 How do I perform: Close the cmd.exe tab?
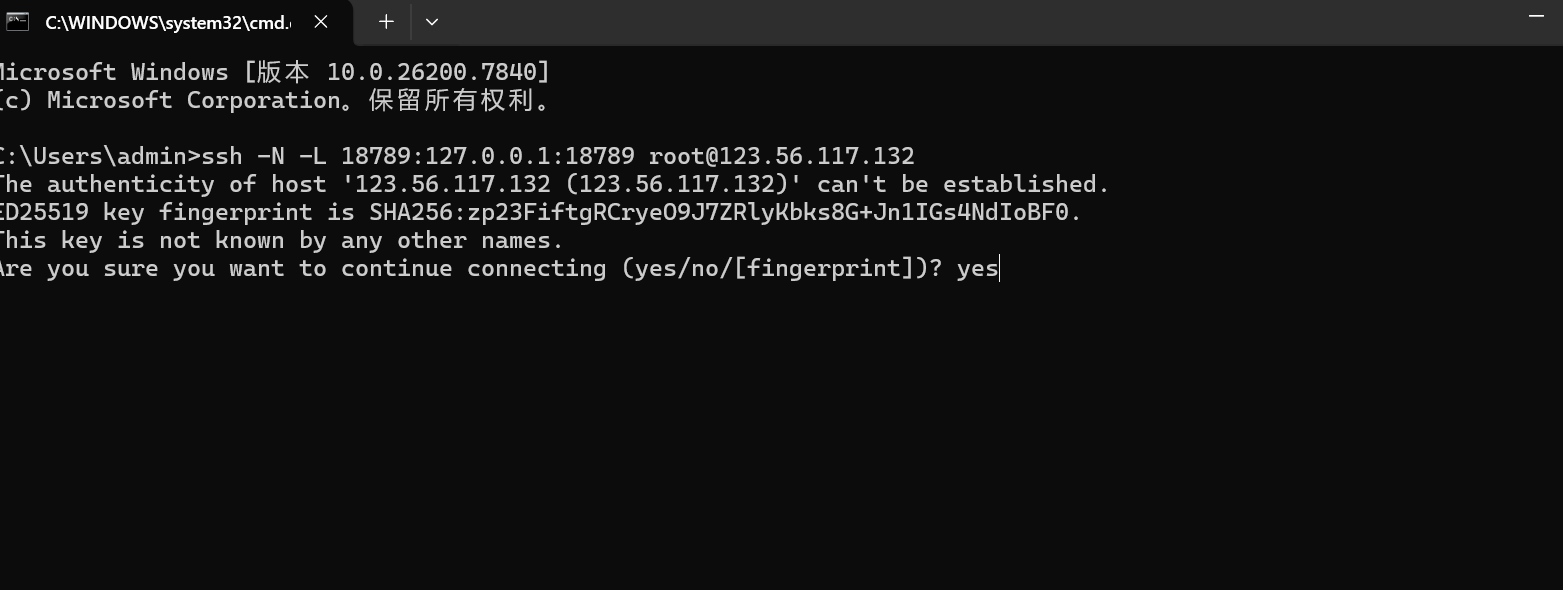point(321,21)
